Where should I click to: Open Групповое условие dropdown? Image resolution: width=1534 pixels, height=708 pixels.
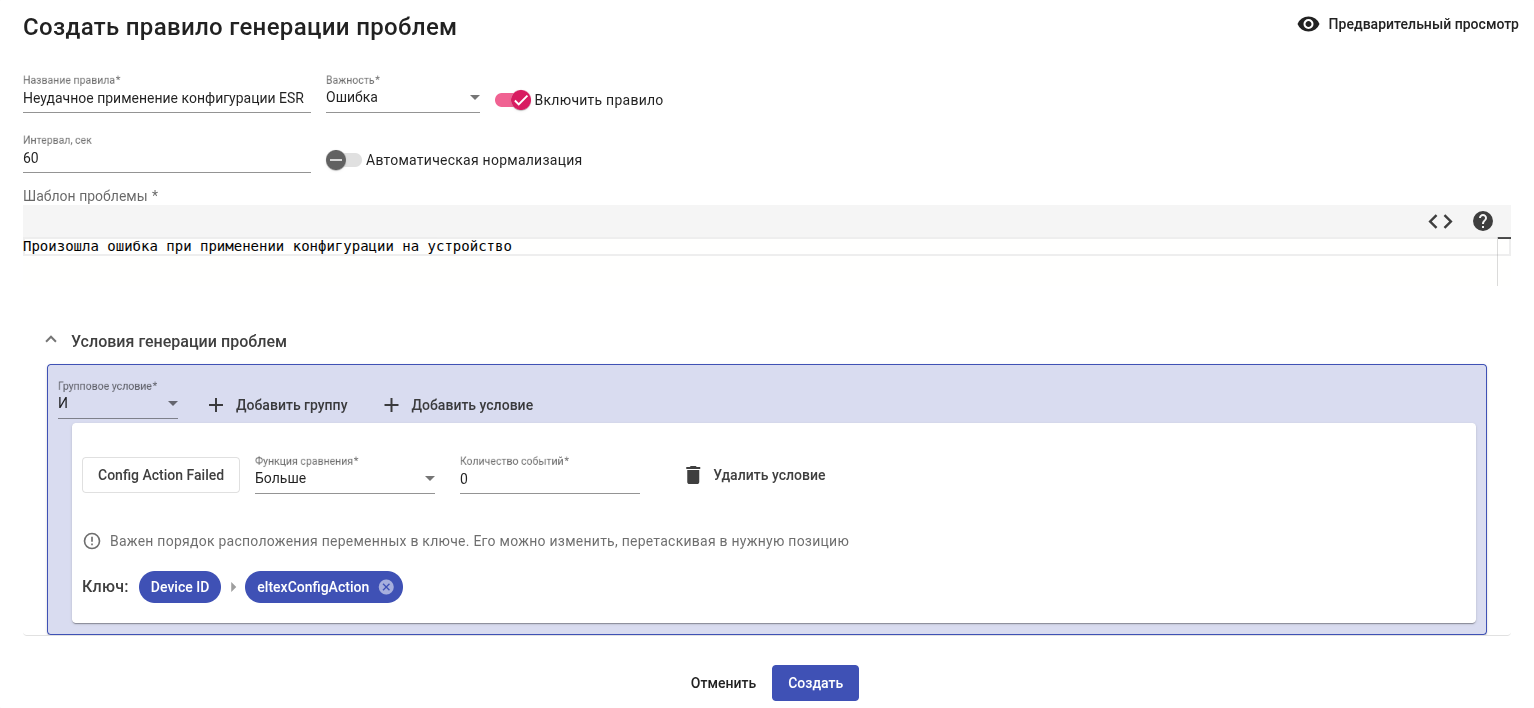pos(118,403)
